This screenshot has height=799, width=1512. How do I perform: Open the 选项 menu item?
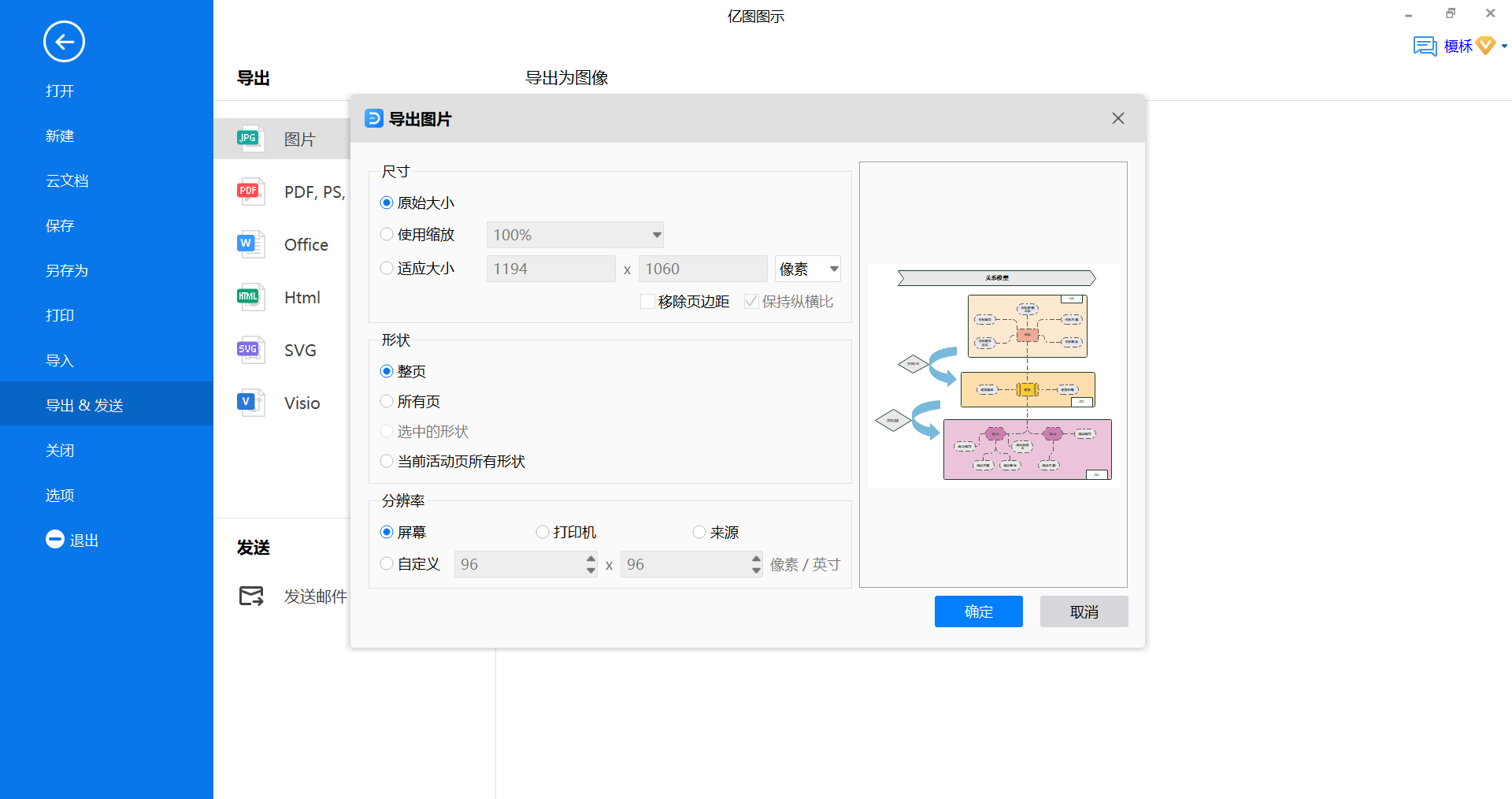[x=60, y=495]
